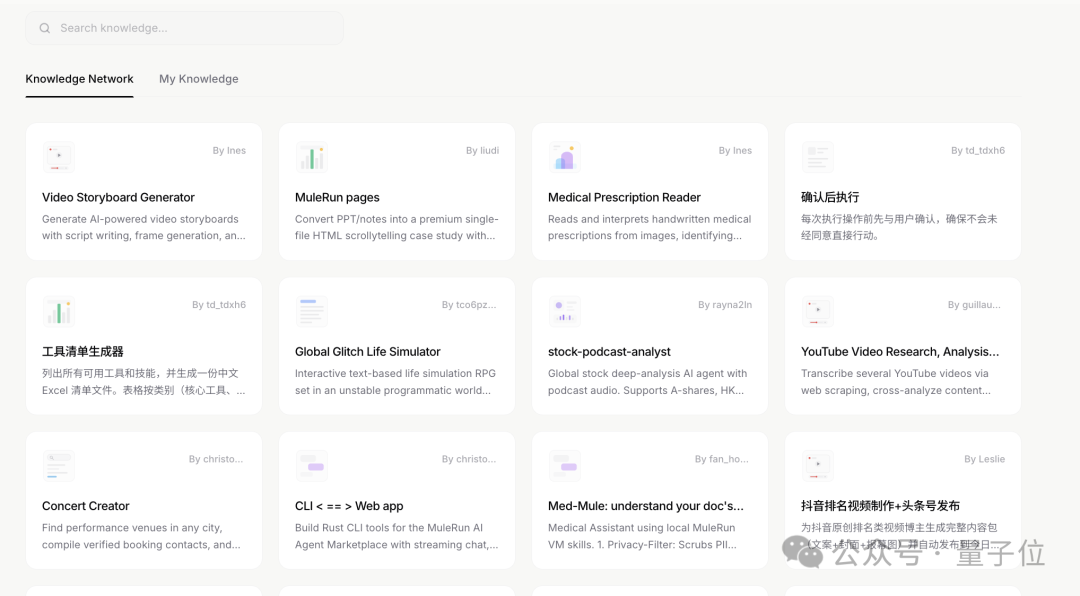Open the Medical Prescription Reader title

[624, 197]
